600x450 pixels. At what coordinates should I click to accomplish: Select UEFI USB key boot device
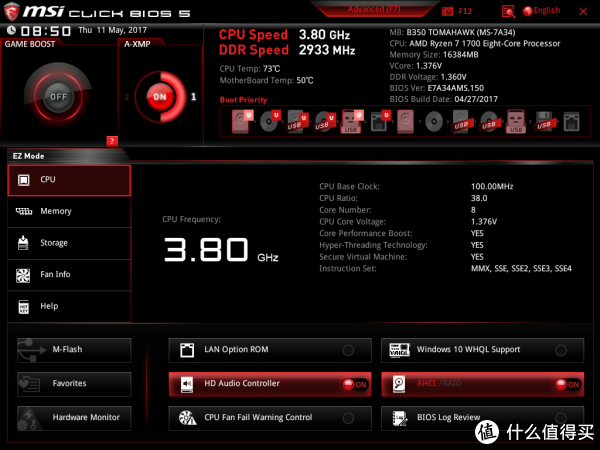pyautogui.click(x=351, y=121)
